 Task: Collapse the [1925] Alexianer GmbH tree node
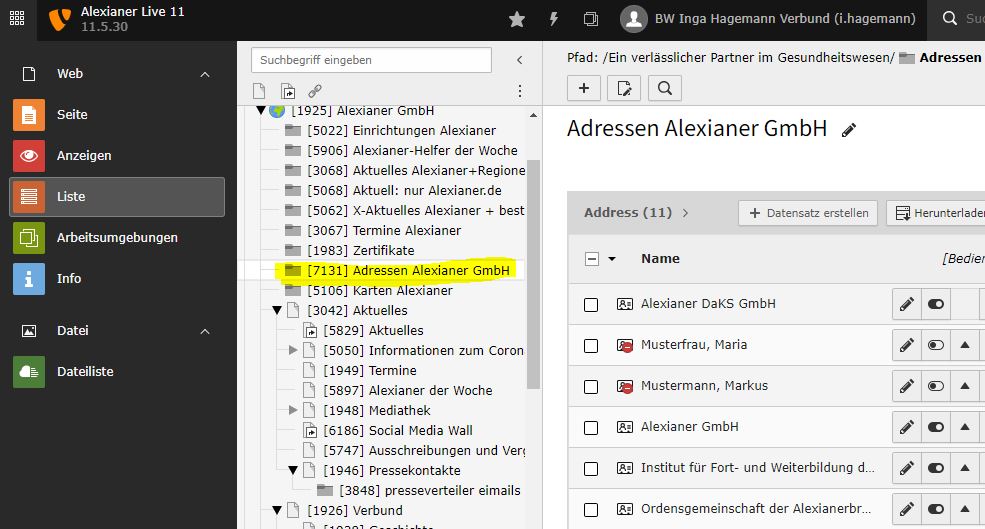click(x=261, y=111)
